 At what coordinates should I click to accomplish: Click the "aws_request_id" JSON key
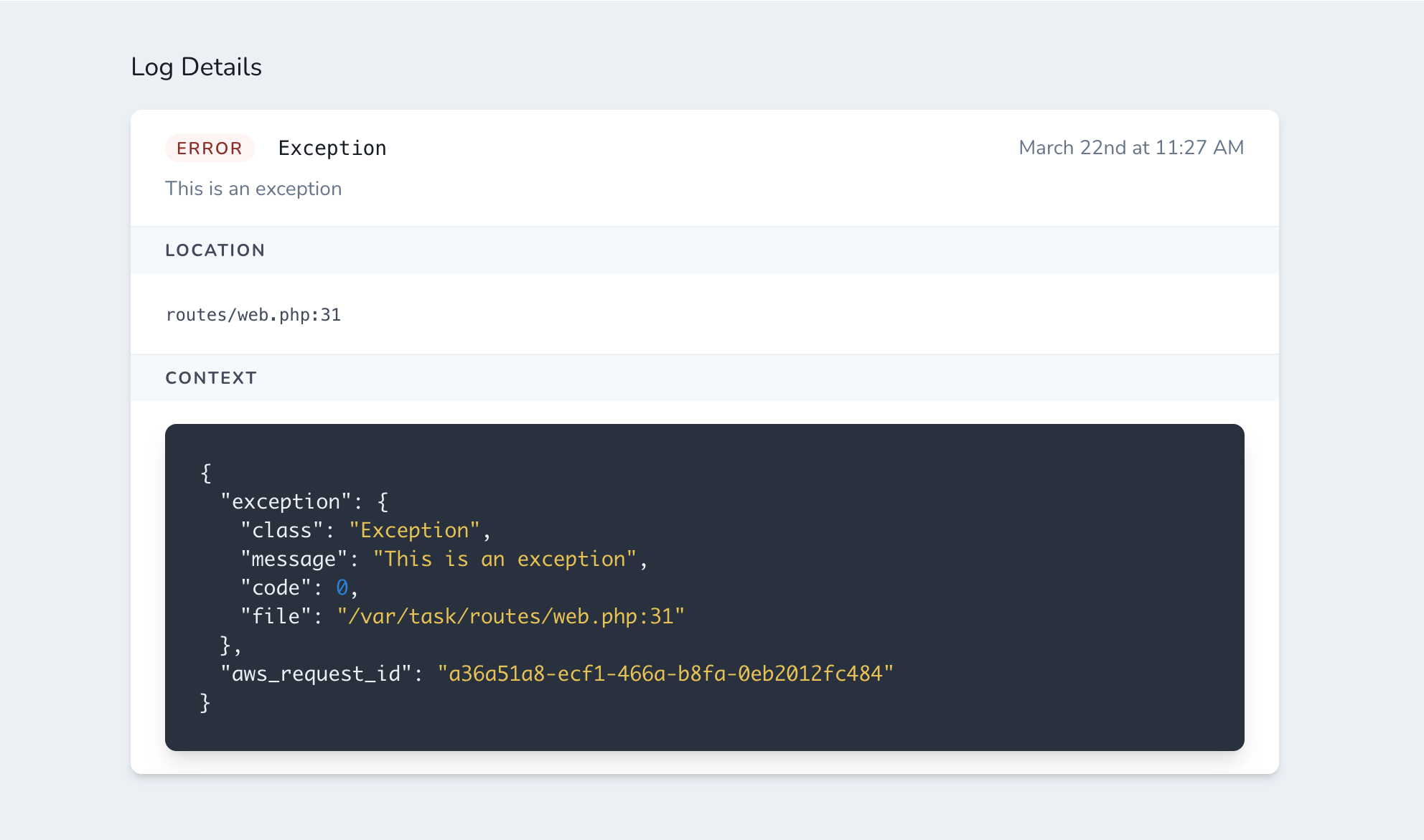tap(316, 674)
